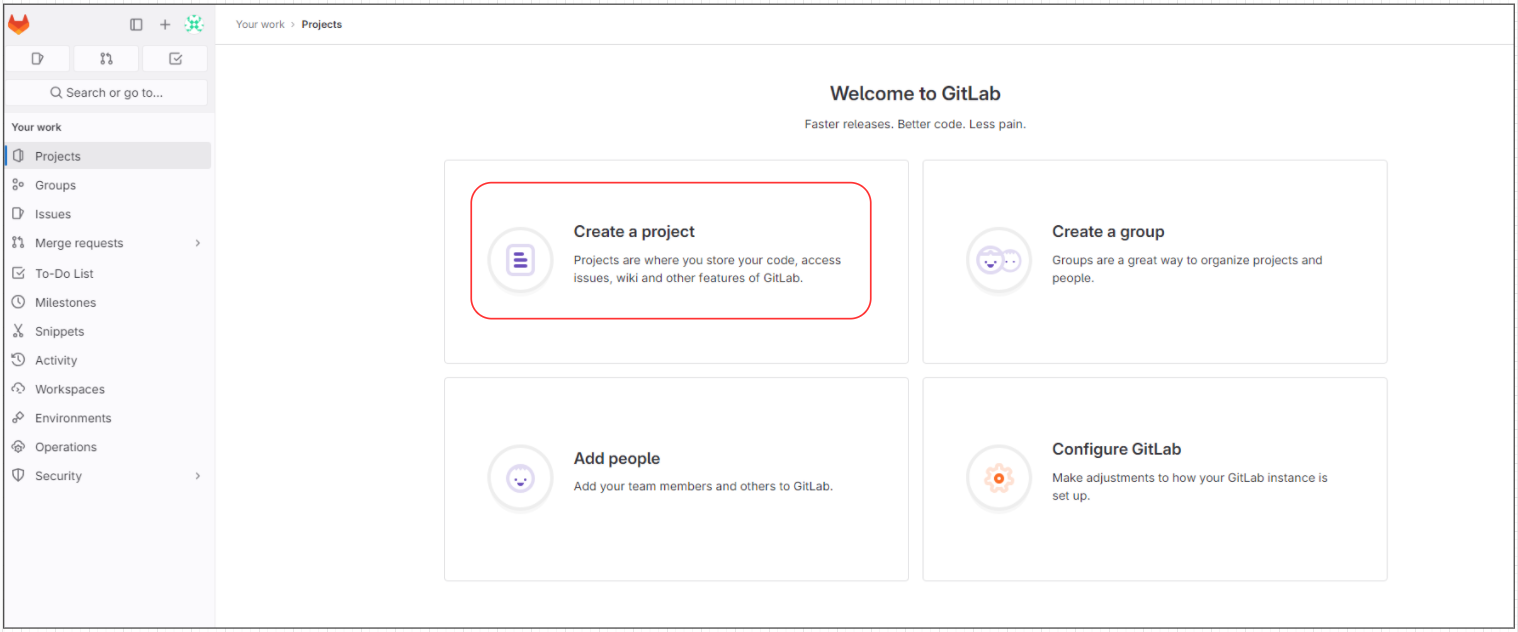Toggle the sidebar collapse icon
This screenshot has height=632, width=1518.
click(136, 25)
